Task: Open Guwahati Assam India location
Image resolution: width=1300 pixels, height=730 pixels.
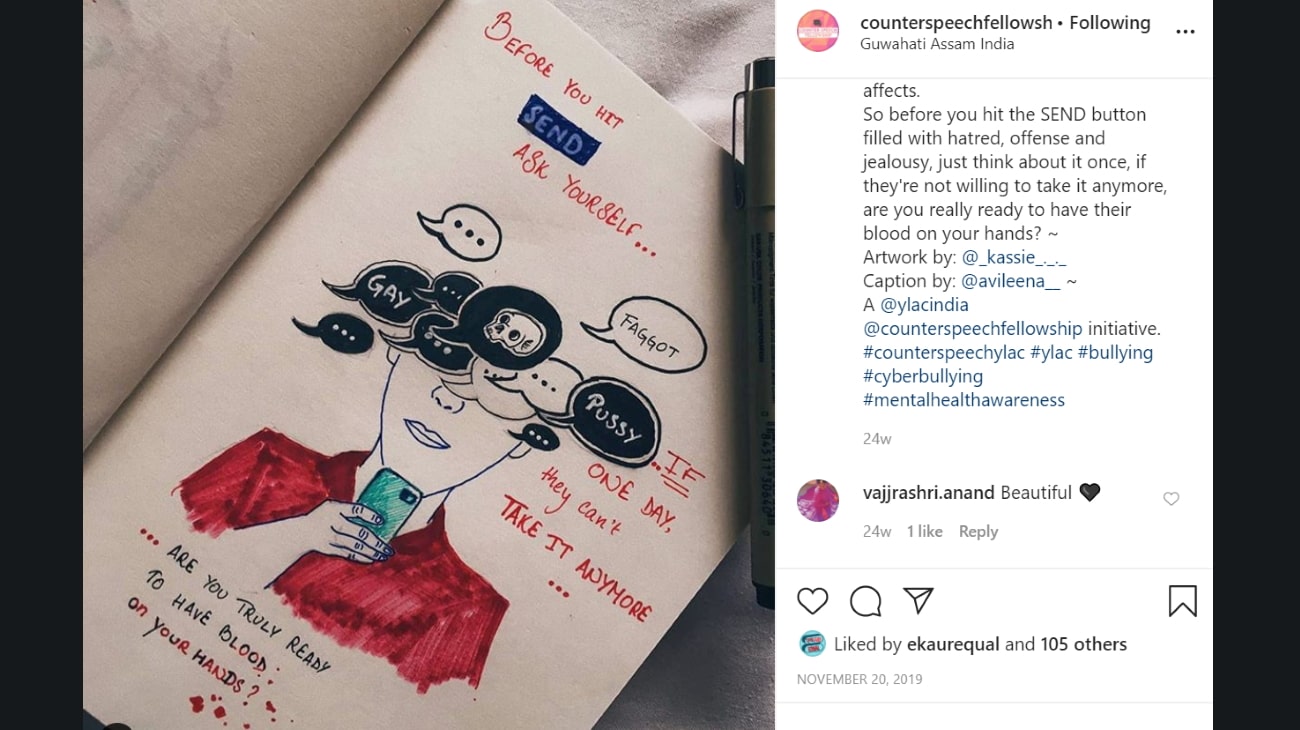Action: pos(937,44)
